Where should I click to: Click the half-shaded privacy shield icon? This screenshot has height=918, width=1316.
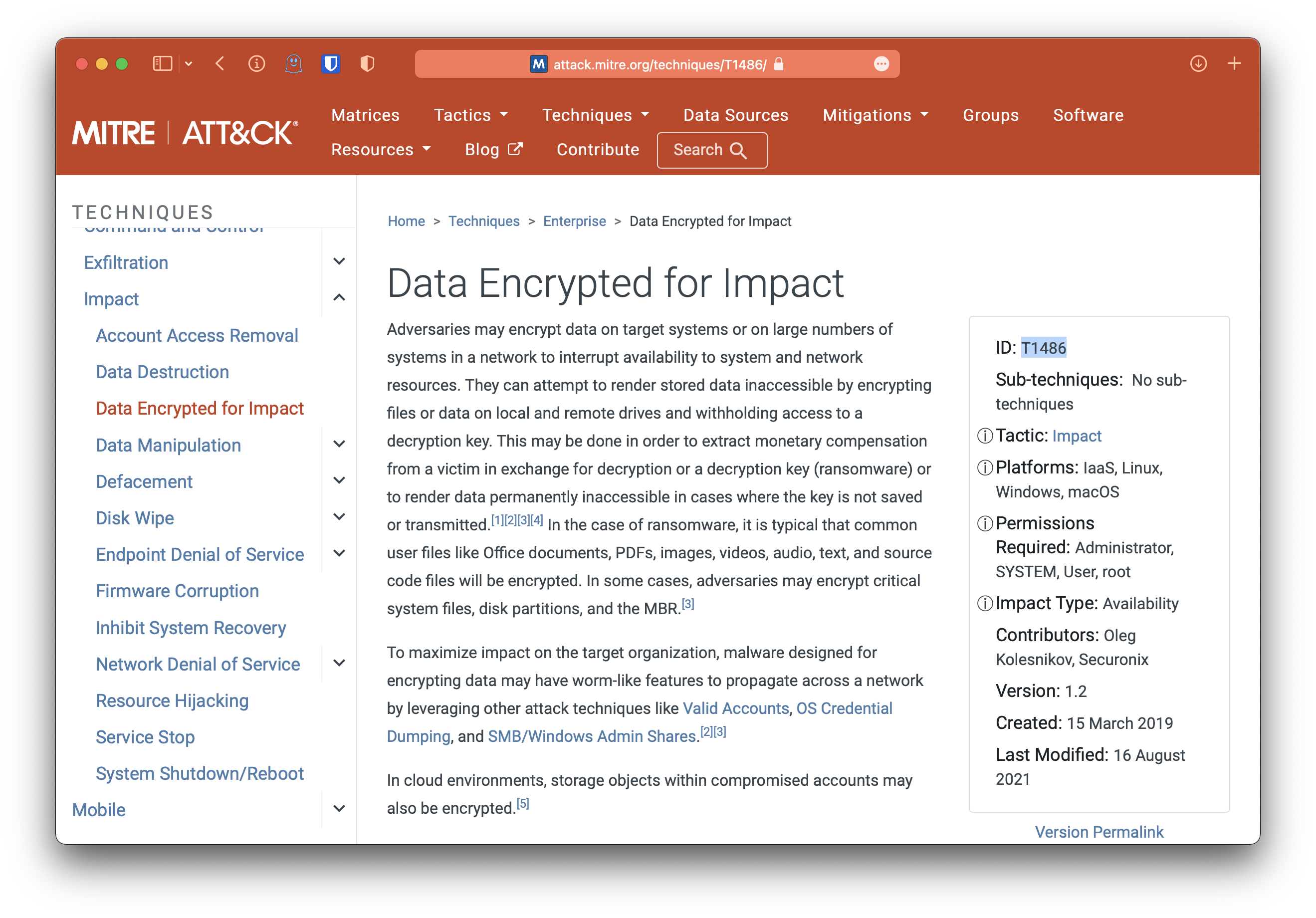click(x=367, y=64)
